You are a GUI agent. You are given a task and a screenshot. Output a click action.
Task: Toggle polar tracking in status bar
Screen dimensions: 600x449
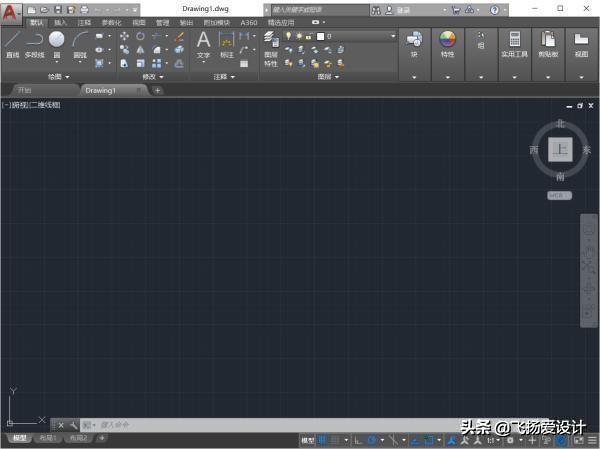coord(372,440)
